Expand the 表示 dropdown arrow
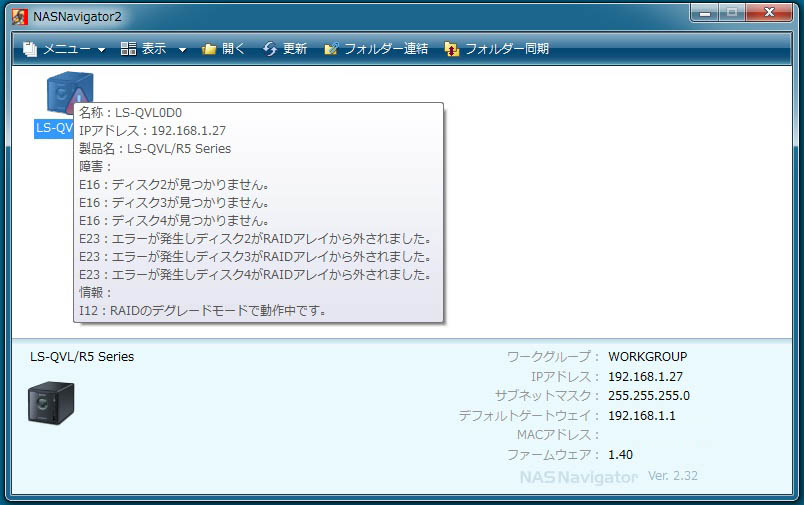Screen dimensions: 804x505 (x=182, y=50)
